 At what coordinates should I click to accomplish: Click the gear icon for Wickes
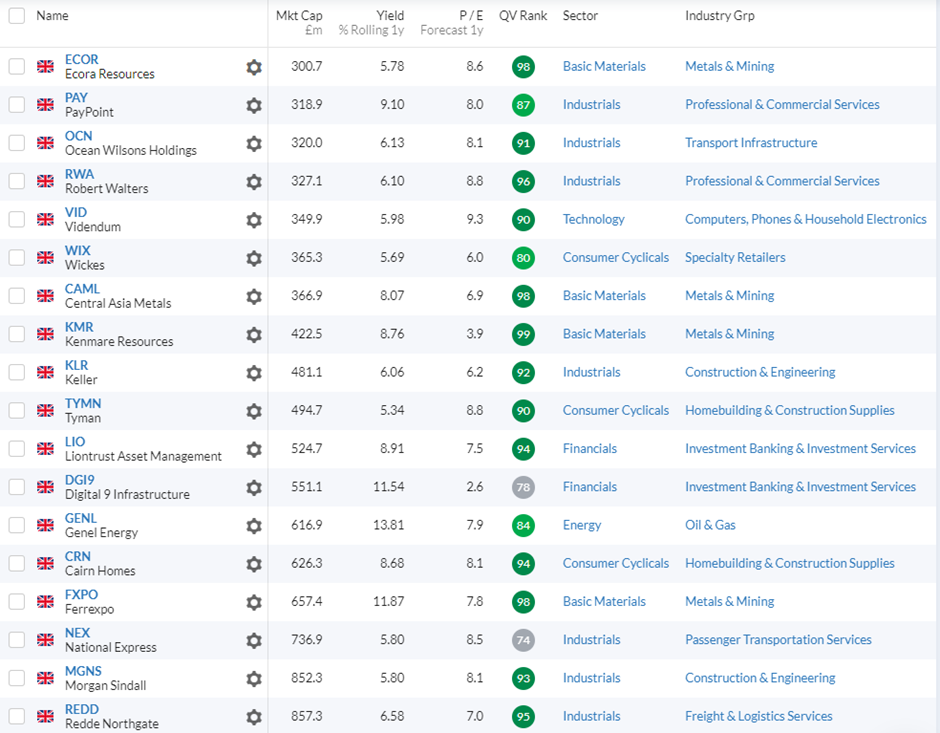pos(254,258)
